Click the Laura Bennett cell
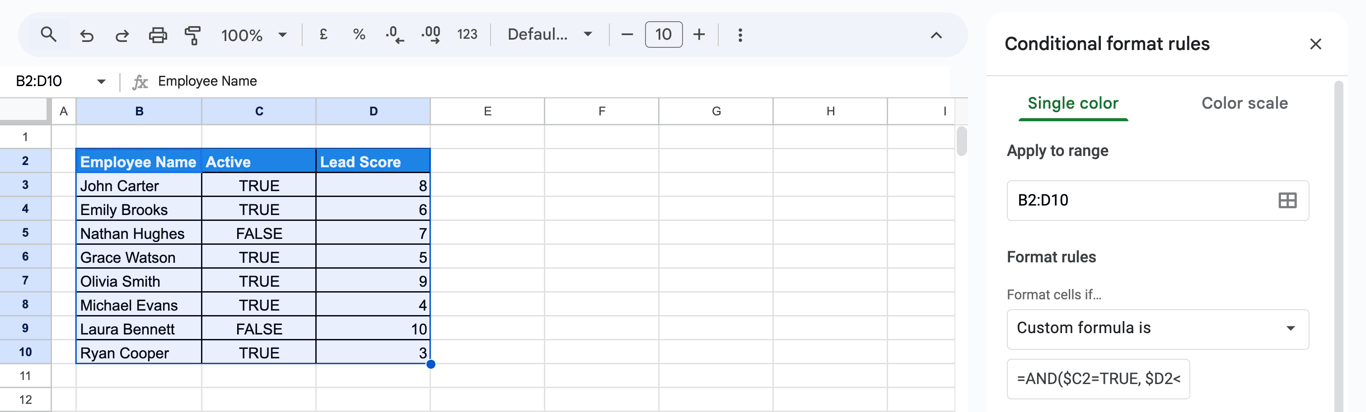Image resolution: width=1366 pixels, height=412 pixels. (139, 329)
